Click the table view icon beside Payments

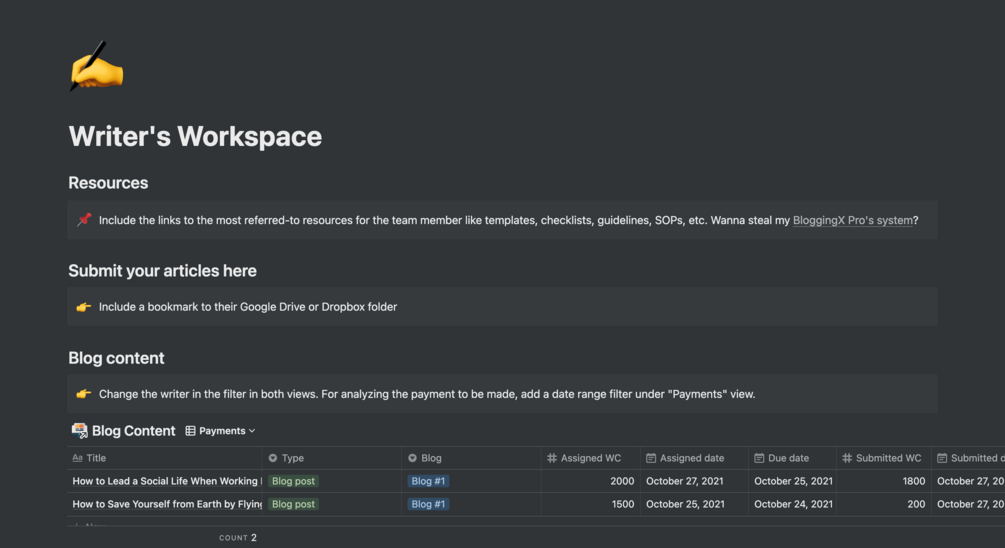(190, 431)
